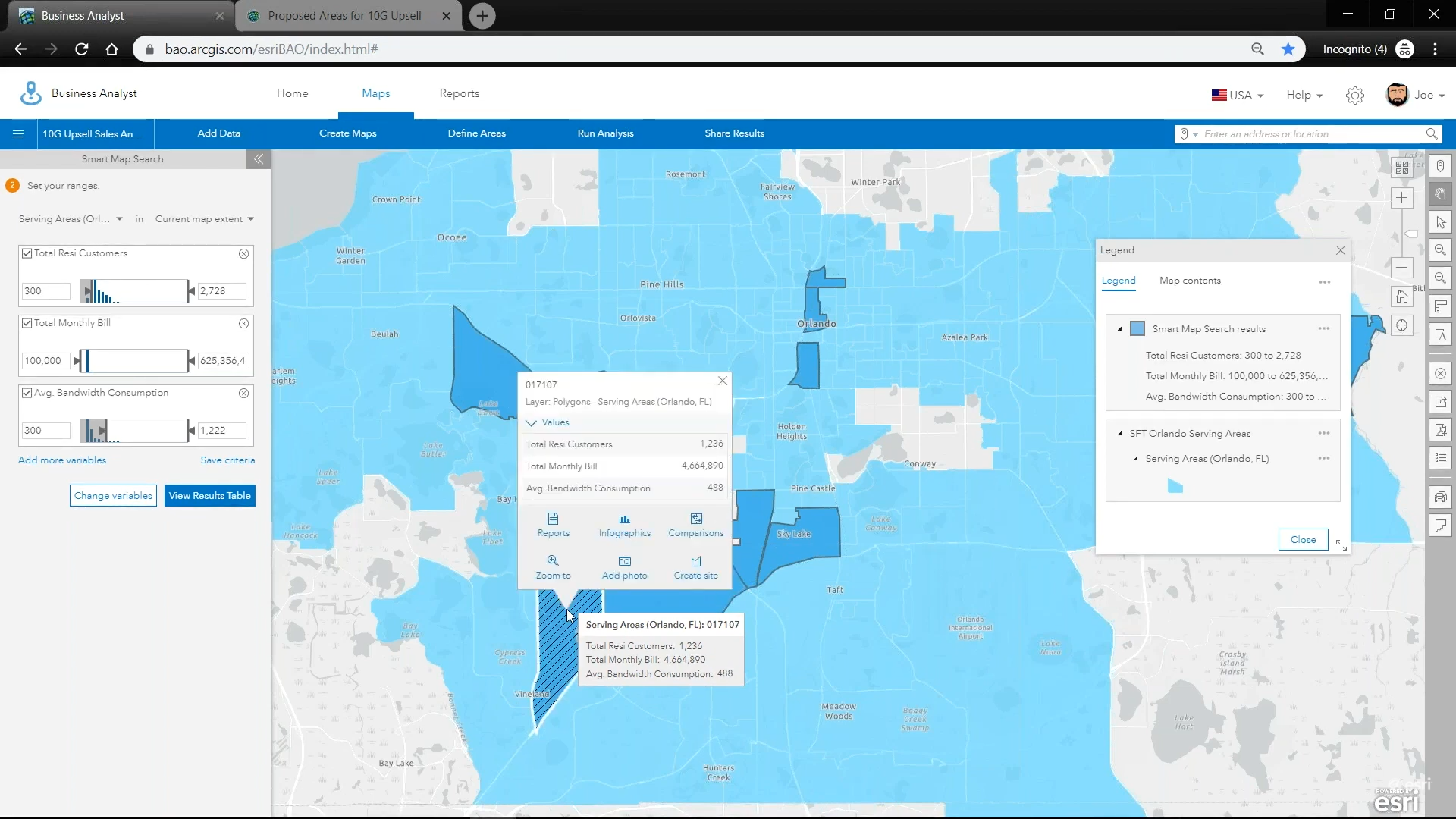Viewport: 1456px width, 819px height.
Task: Click Create site in the popup
Action: [x=695, y=567]
